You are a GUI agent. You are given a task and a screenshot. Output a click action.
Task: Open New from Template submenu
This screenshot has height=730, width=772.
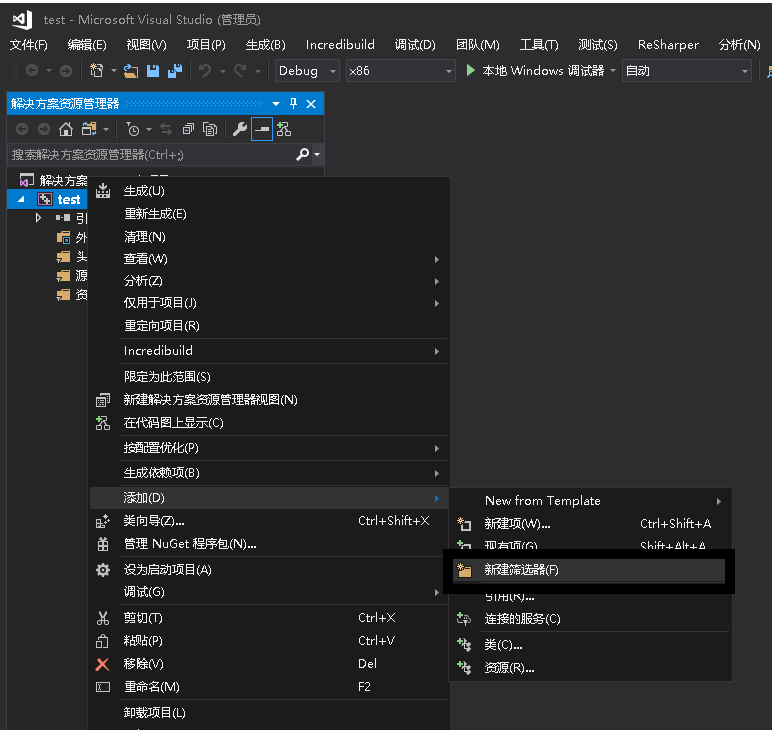point(590,501)
